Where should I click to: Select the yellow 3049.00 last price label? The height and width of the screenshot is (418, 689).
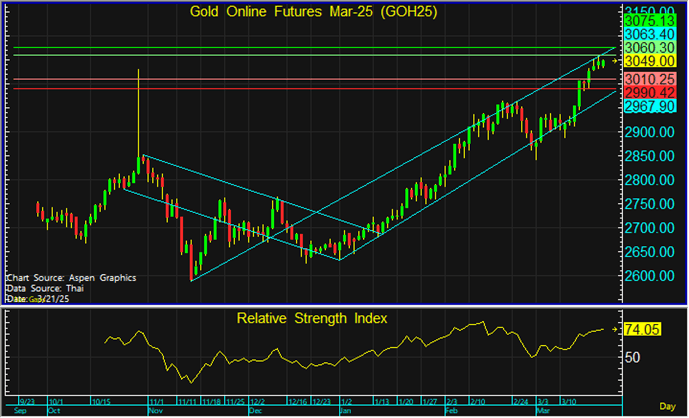click(x=650, y=62)
